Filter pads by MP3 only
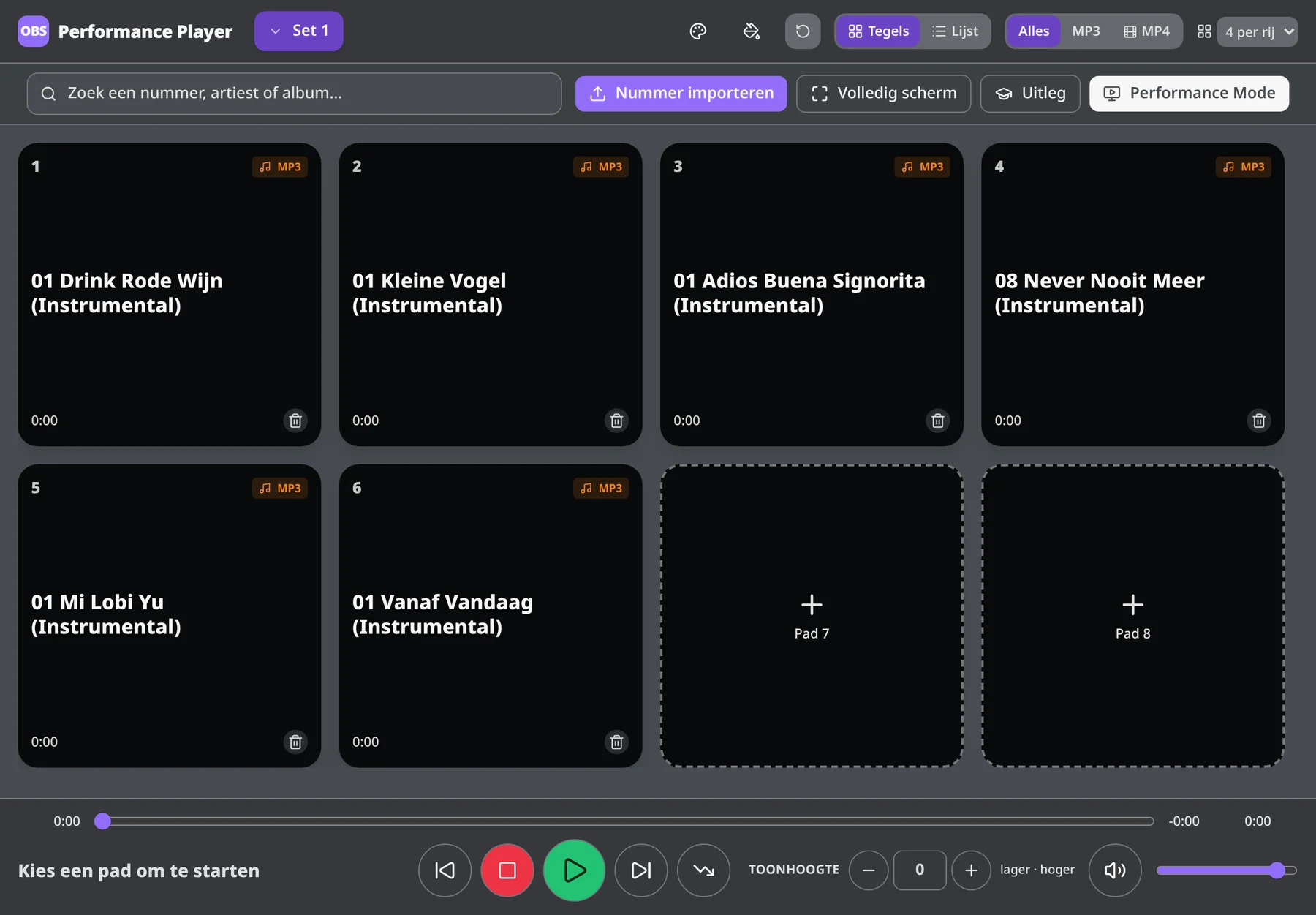 point(1086,31)
